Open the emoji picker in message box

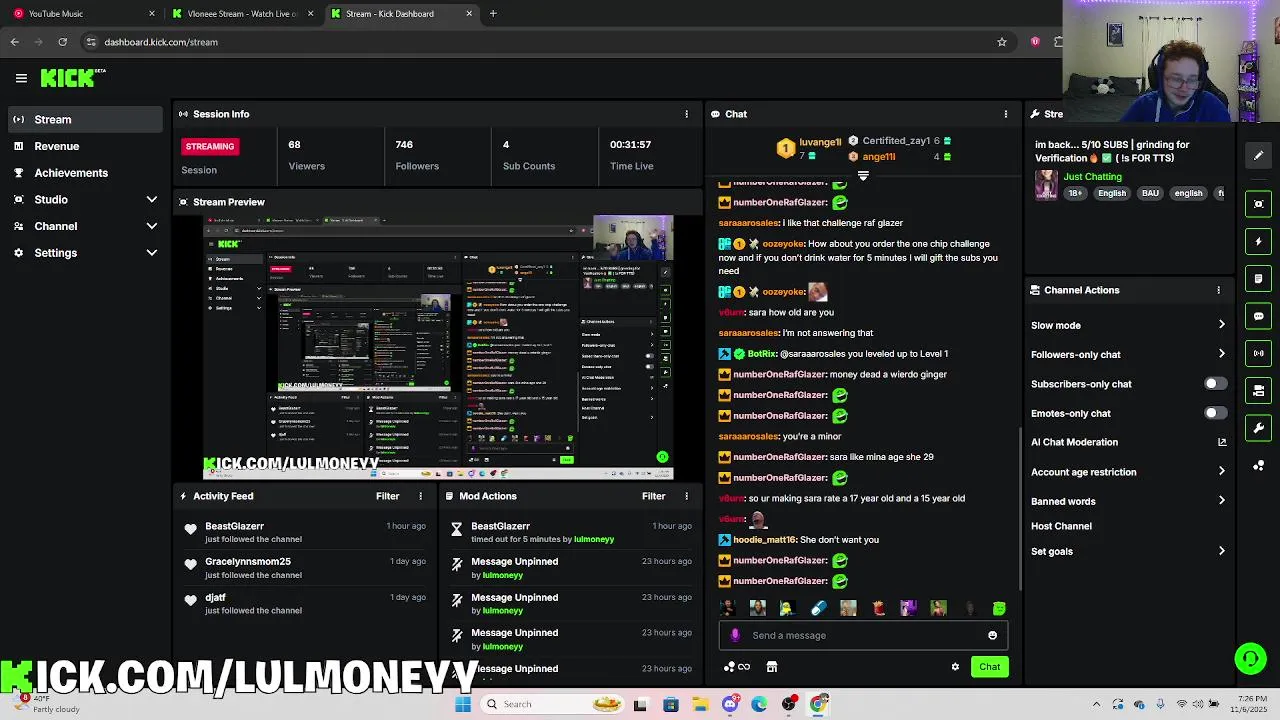click(x=992, y=635)
